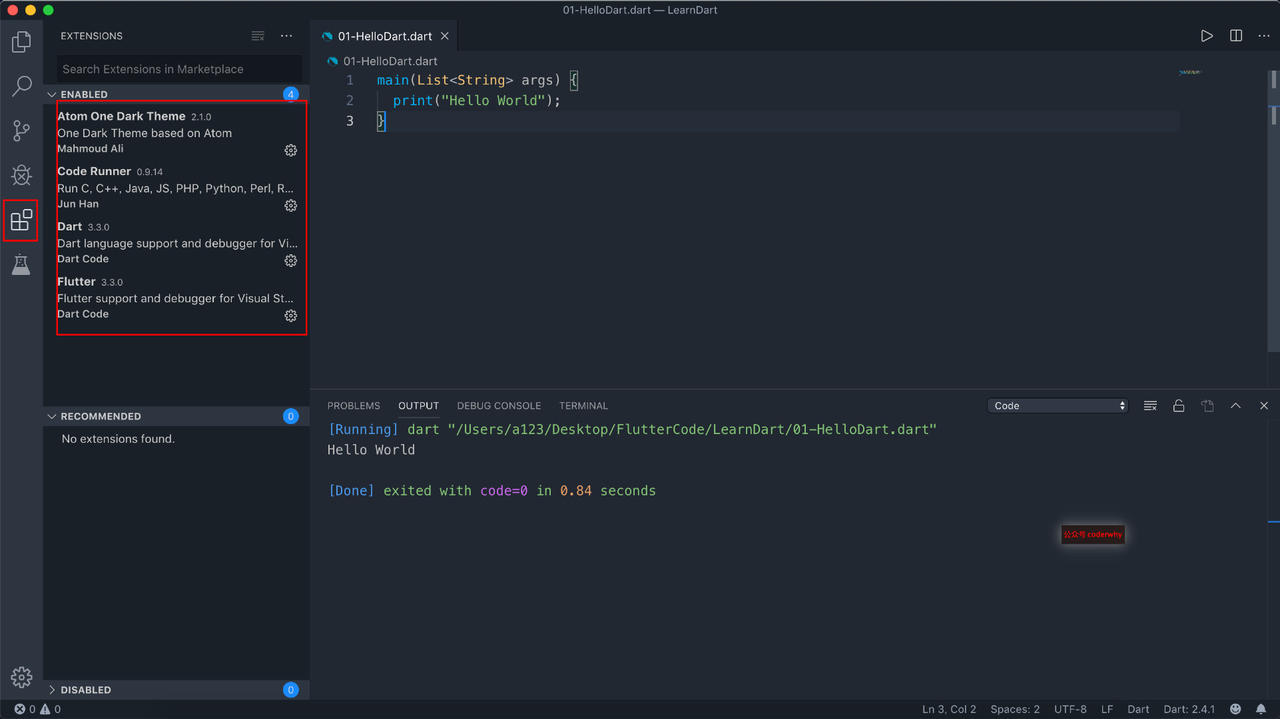Open the Search view in activity bar
Viewport: 1280px width, 719px height.
(x=21, y=86)
